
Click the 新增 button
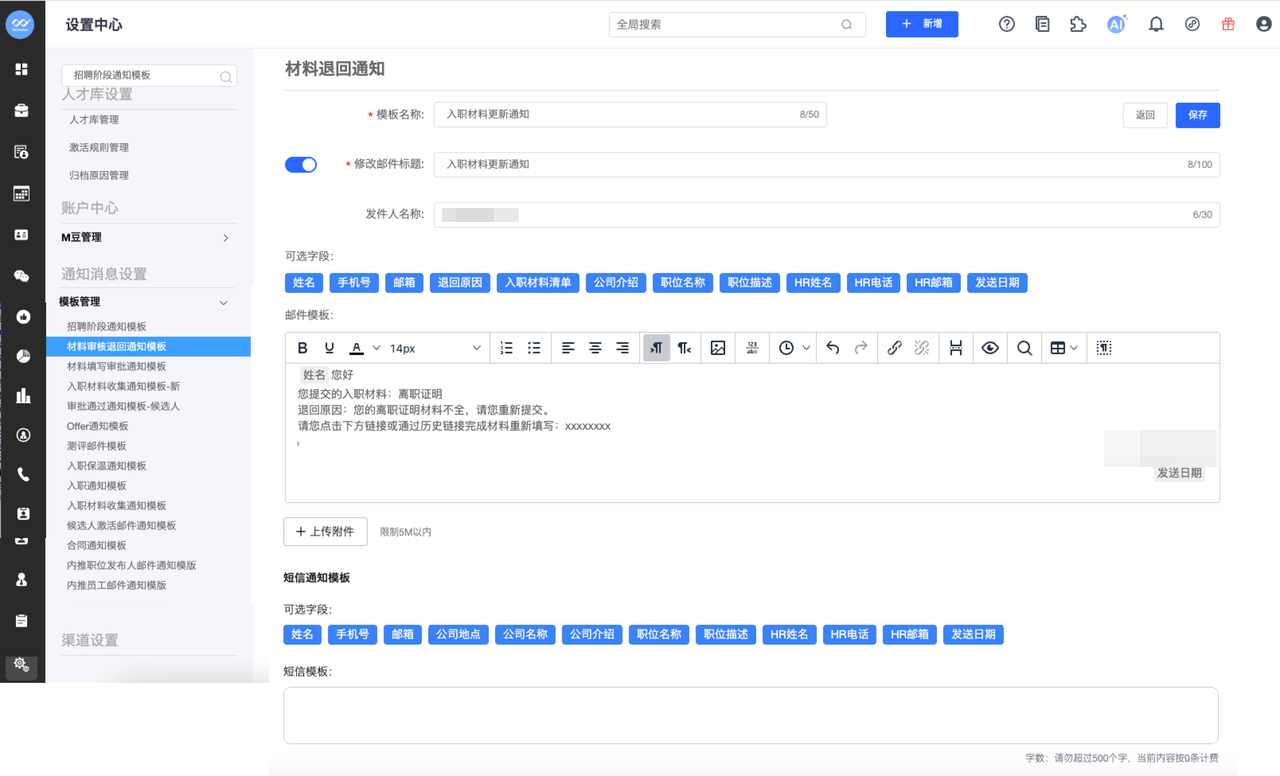click(x=922, y=24)
